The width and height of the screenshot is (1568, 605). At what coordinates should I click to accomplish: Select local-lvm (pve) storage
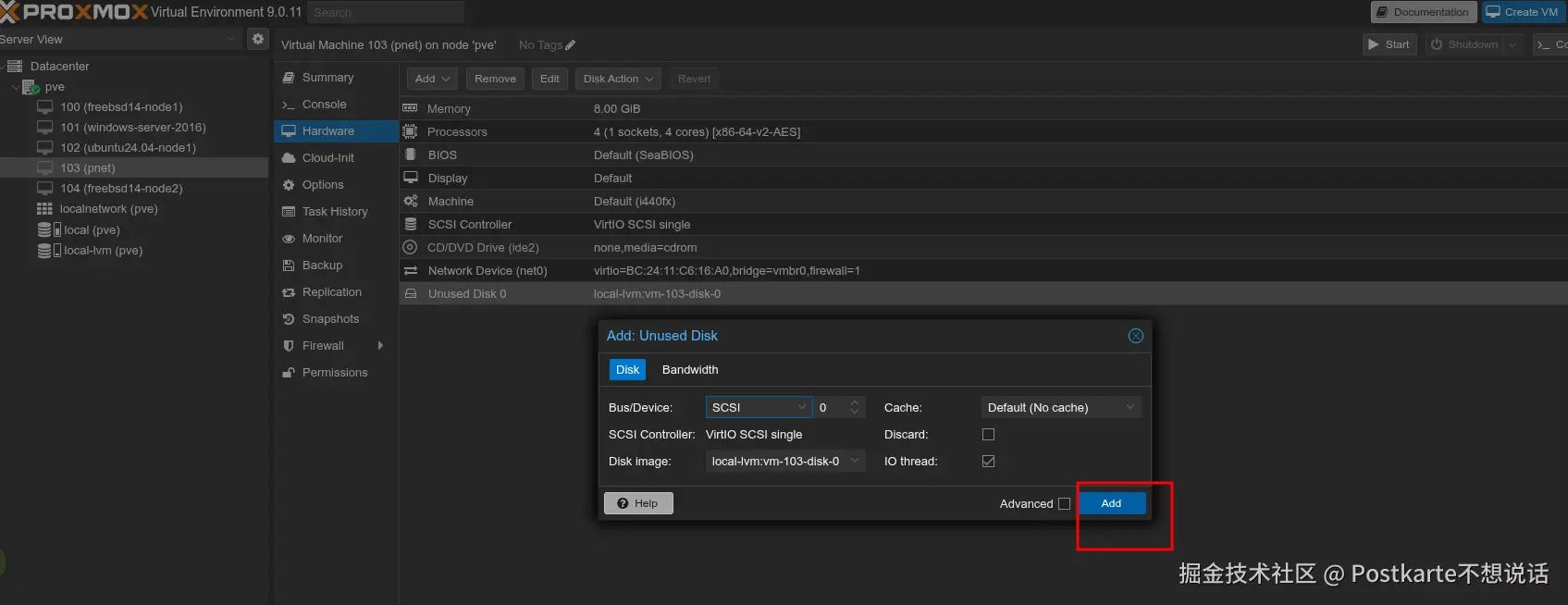(103, 251)
